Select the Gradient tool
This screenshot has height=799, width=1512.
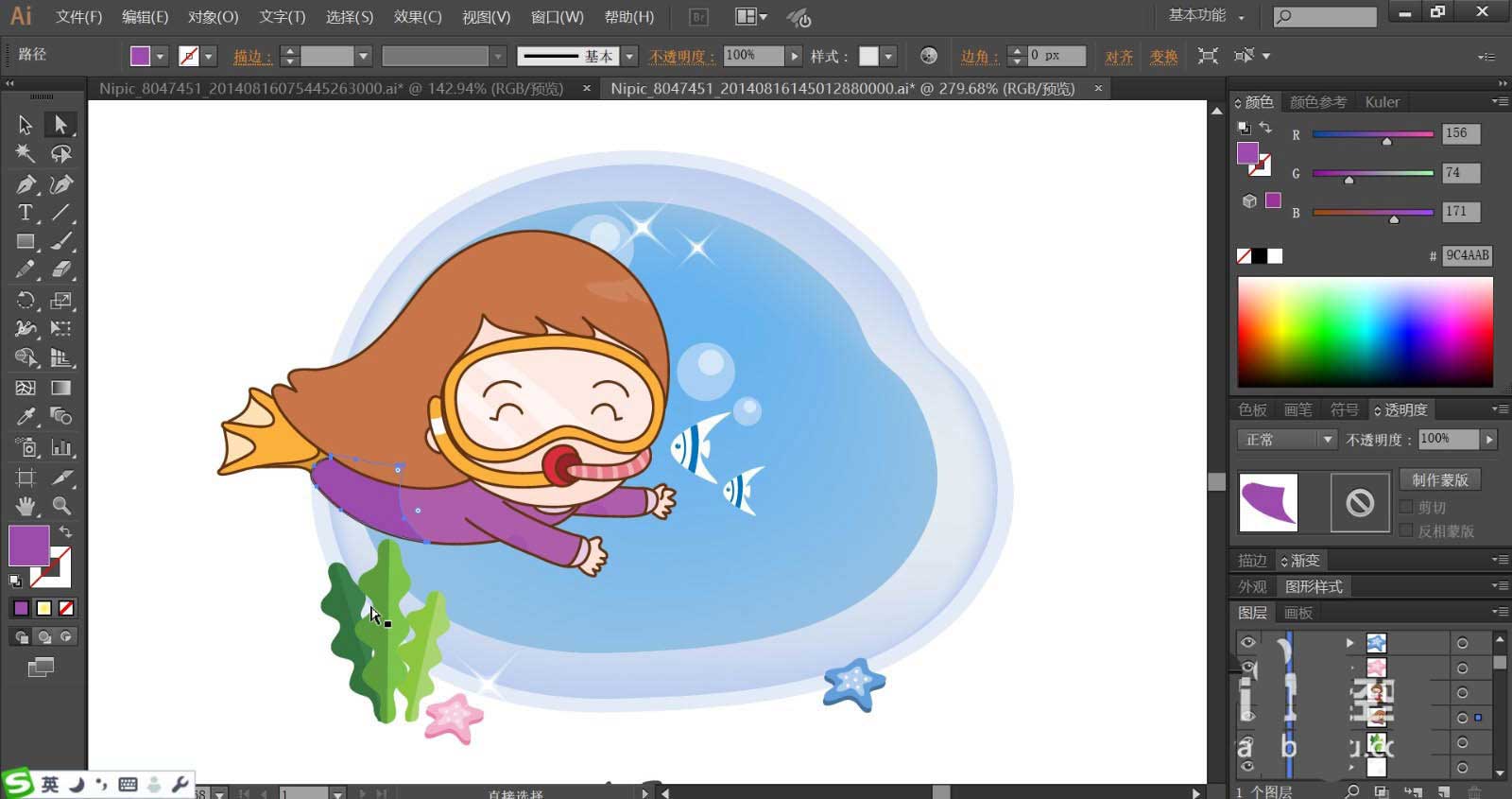coord(60,388)
